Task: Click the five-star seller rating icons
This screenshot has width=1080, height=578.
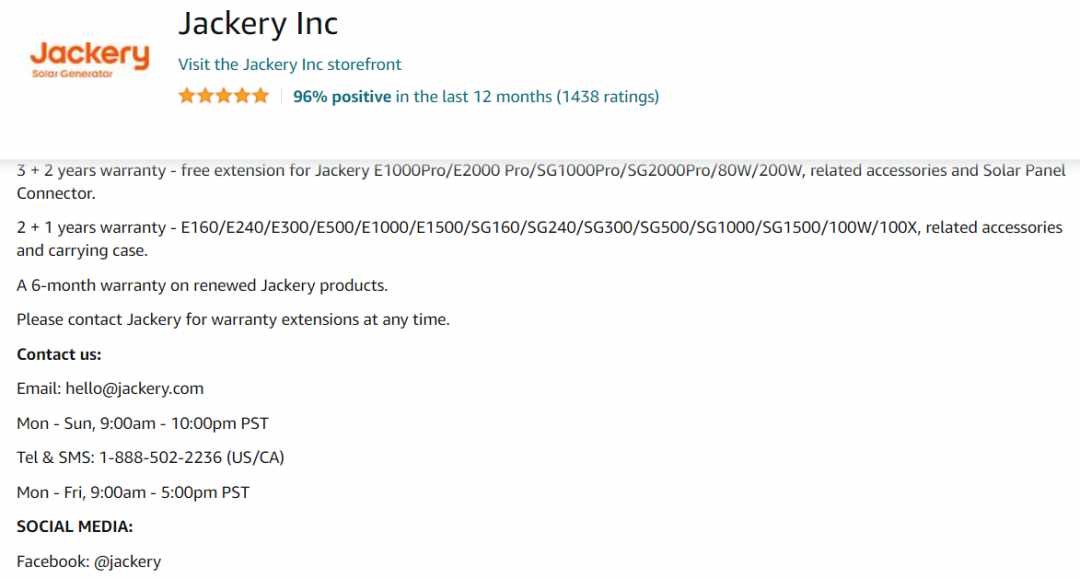Action: [223, 96]
